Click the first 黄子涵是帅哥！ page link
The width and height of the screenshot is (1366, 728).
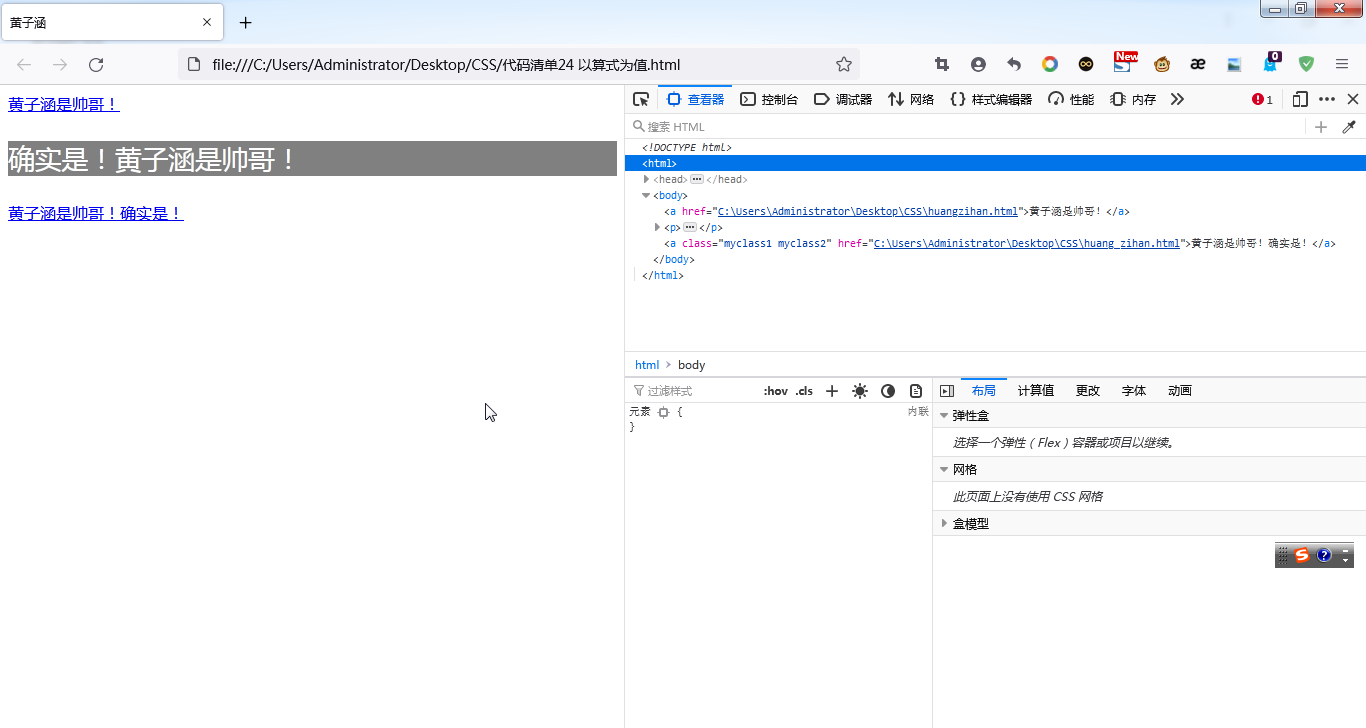coord(64,104)
